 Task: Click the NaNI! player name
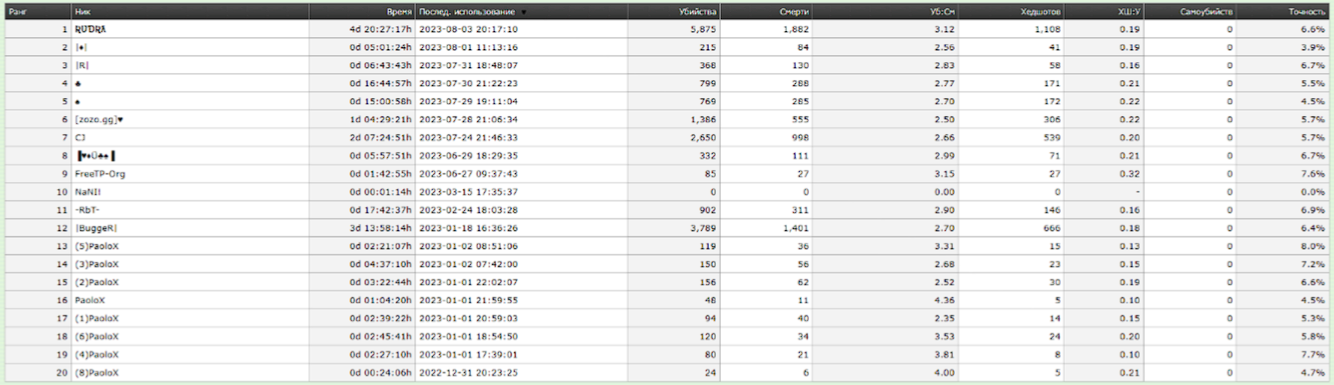click(88, 191)
